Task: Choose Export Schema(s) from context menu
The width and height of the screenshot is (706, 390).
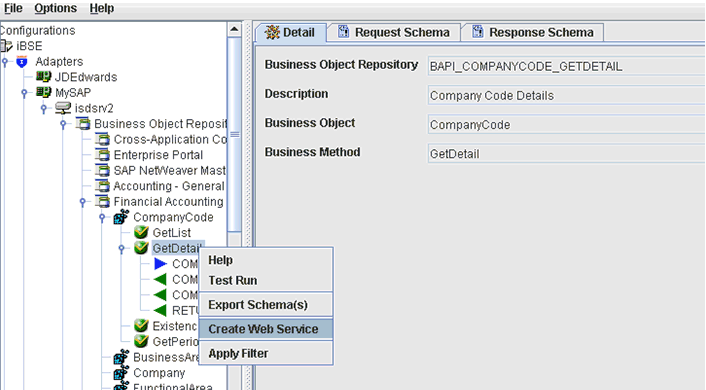Action: pos(266,305)
